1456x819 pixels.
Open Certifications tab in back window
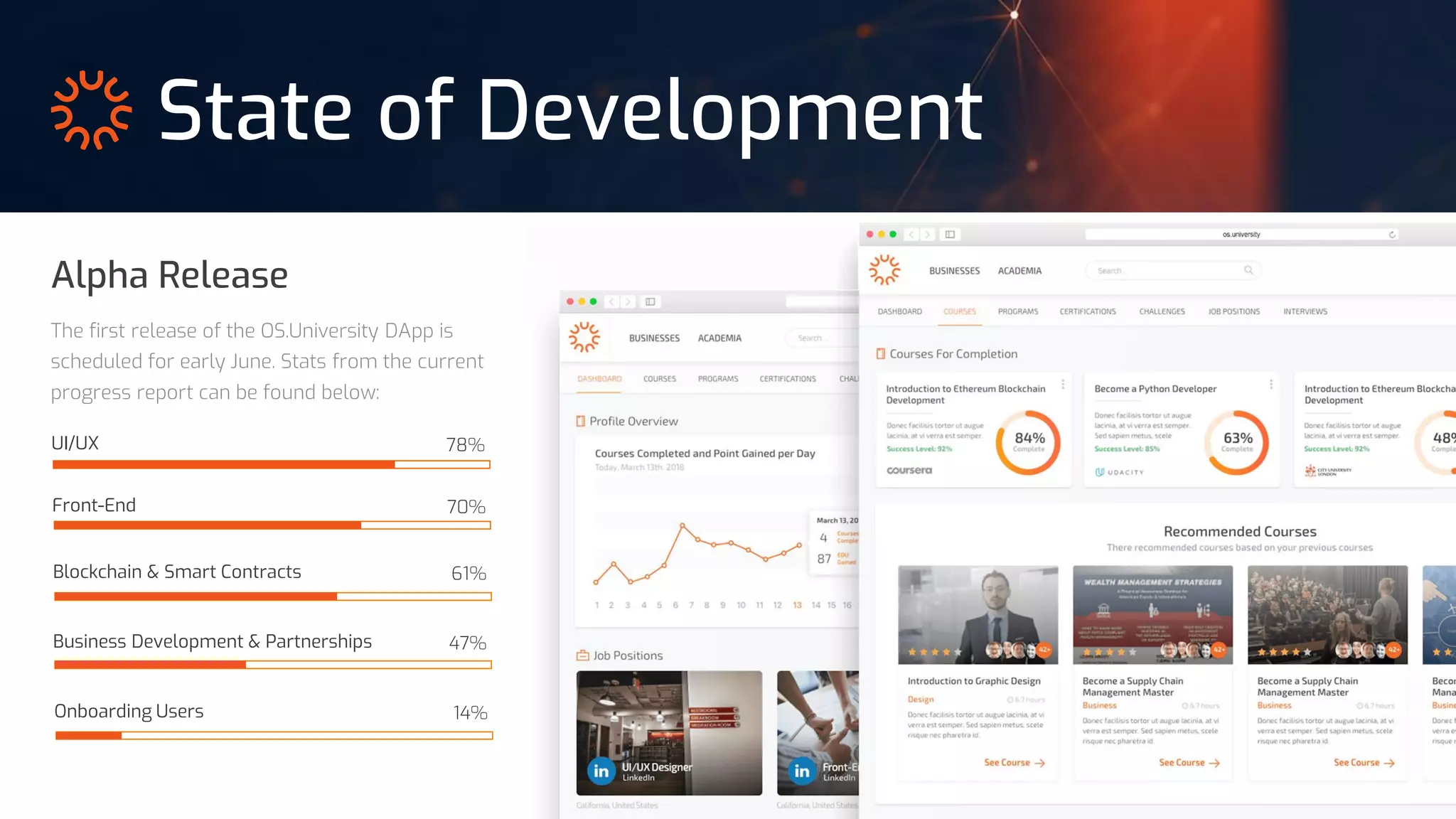788,379
